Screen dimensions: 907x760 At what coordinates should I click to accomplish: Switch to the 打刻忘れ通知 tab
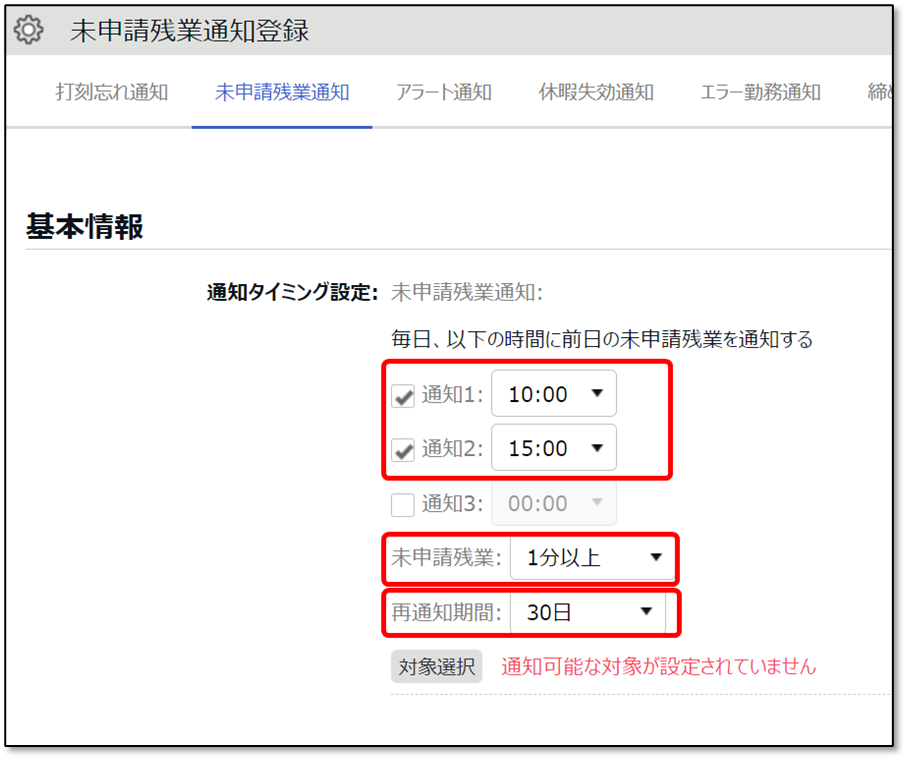pos(111,93)
